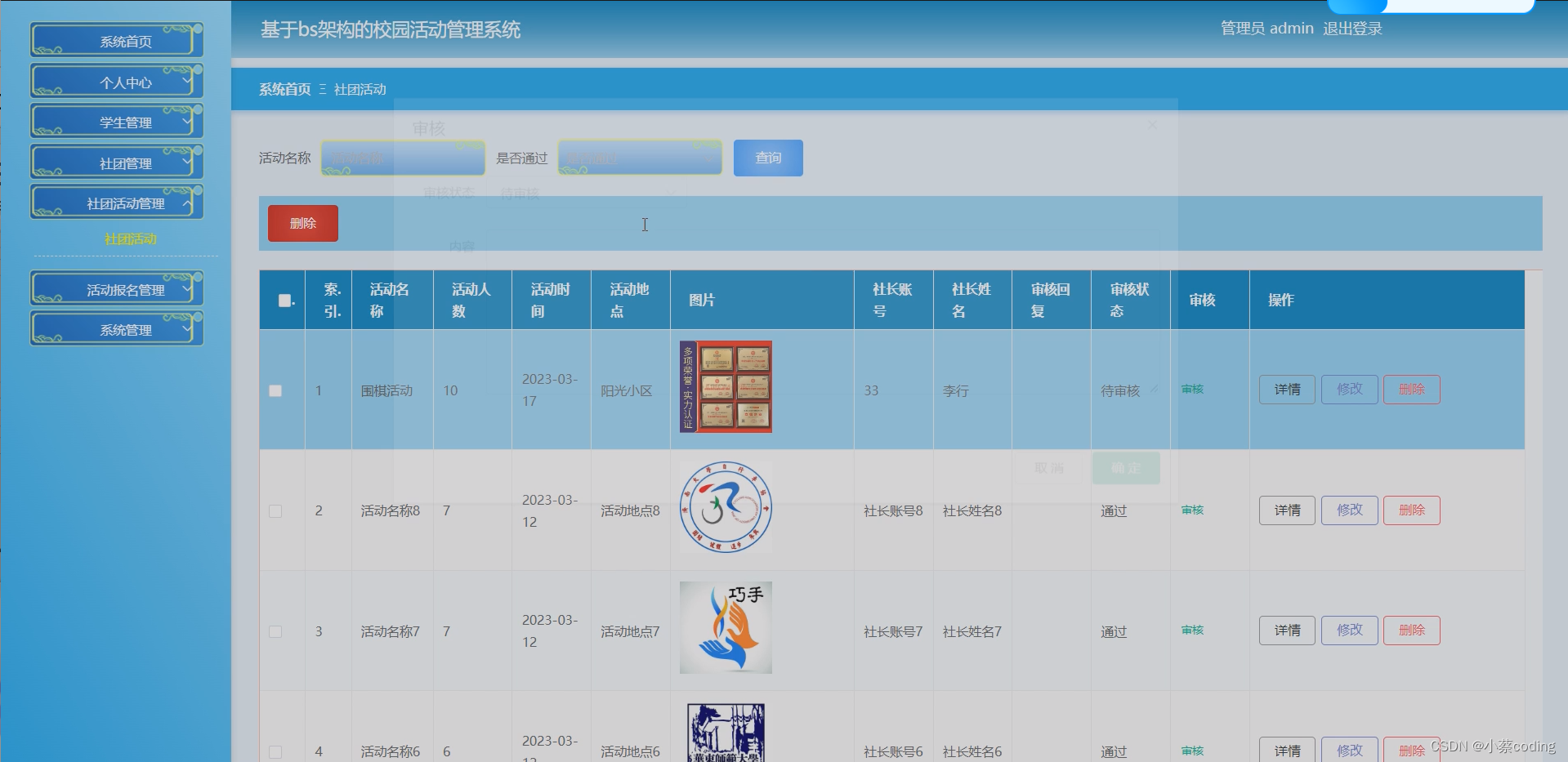Screen dimensions: 1568x762
Task: Click the chevron on 学生管理 menu
Action: pyautogui.click(x=187, y=122)
